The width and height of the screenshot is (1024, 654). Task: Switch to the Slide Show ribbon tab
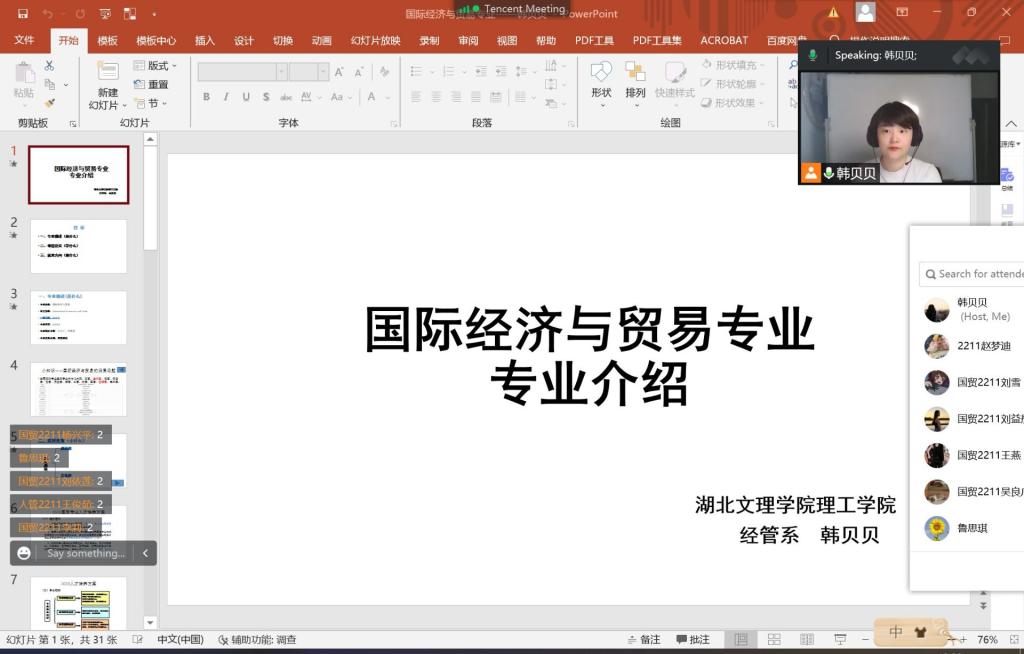click(x=375, y=40)
